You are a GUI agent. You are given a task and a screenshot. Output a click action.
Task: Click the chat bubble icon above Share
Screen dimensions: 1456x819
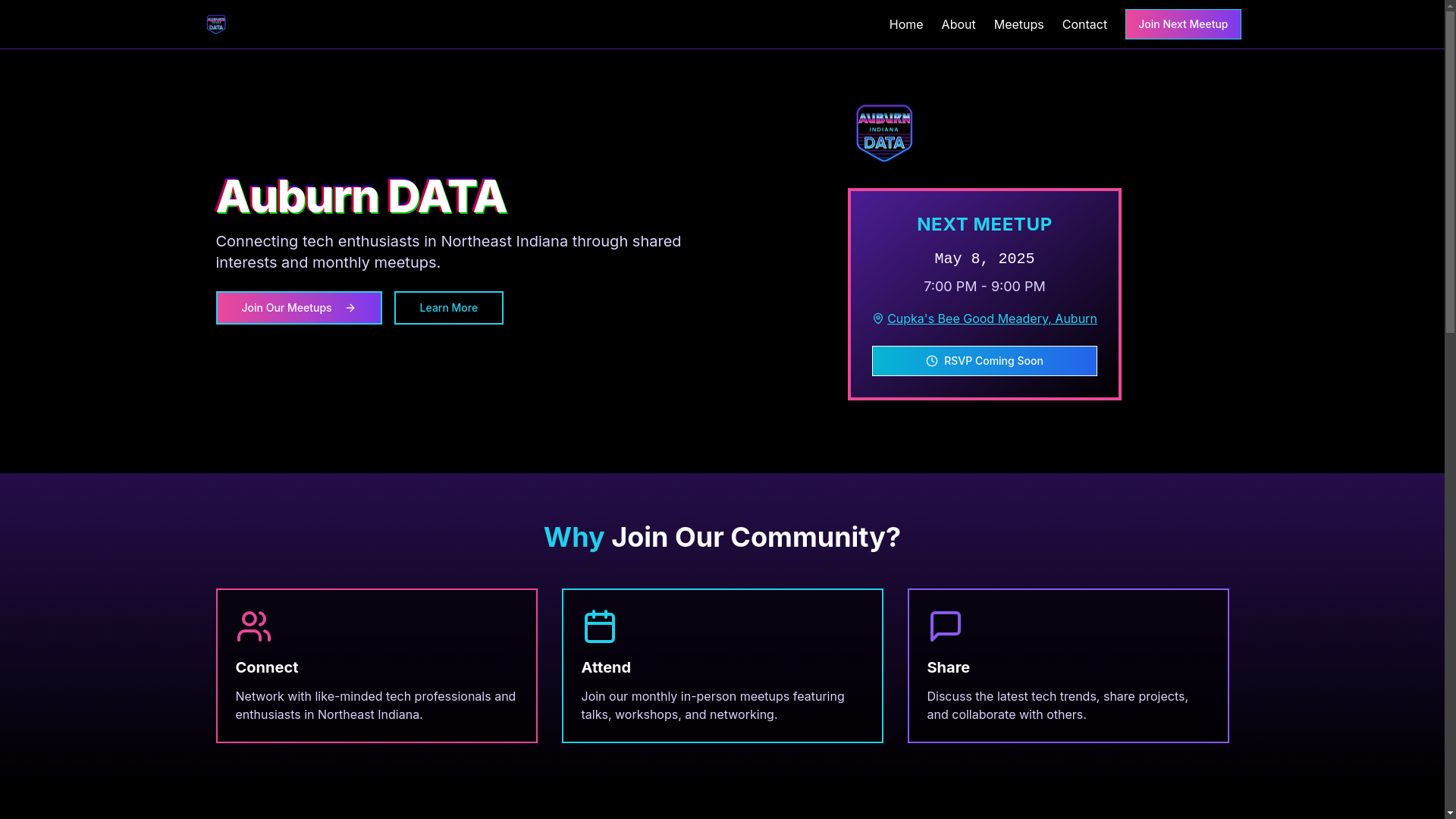tap(946, 626)
